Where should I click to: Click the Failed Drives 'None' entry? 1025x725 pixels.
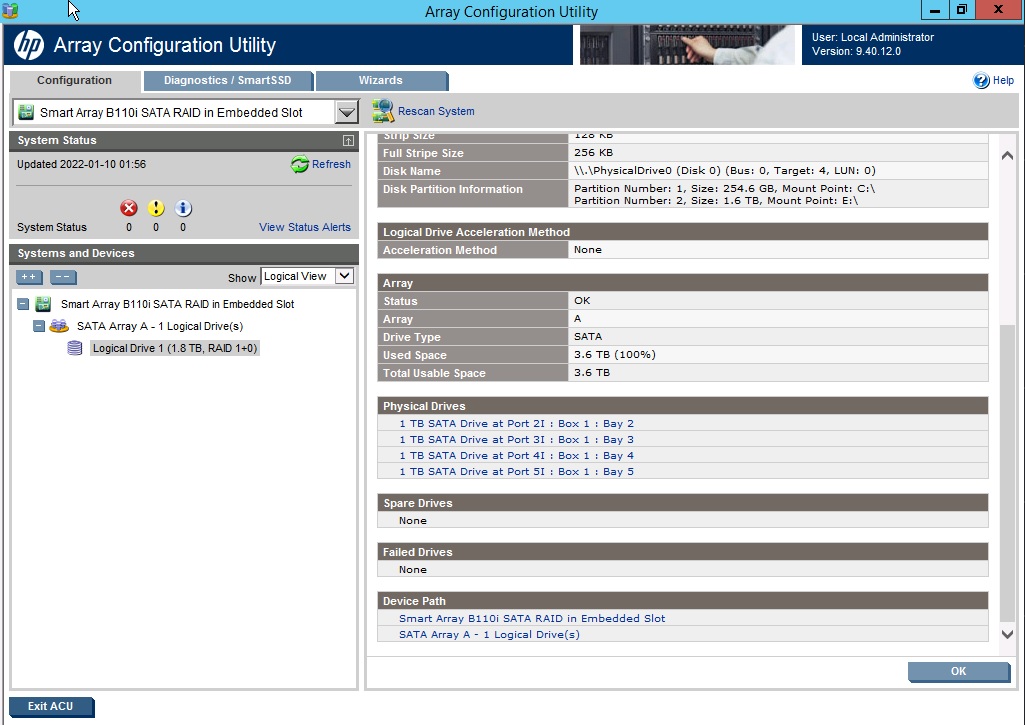click(x=412, y=569)
